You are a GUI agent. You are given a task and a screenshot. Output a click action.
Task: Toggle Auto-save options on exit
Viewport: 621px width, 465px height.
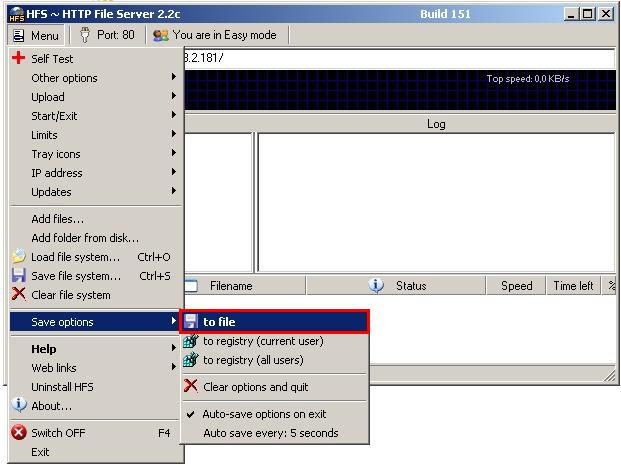pyautogui.click(x=275, y=414)
